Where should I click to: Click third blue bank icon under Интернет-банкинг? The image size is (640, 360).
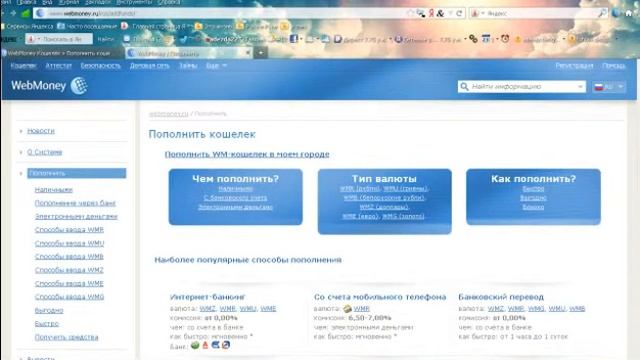[216, 345]
